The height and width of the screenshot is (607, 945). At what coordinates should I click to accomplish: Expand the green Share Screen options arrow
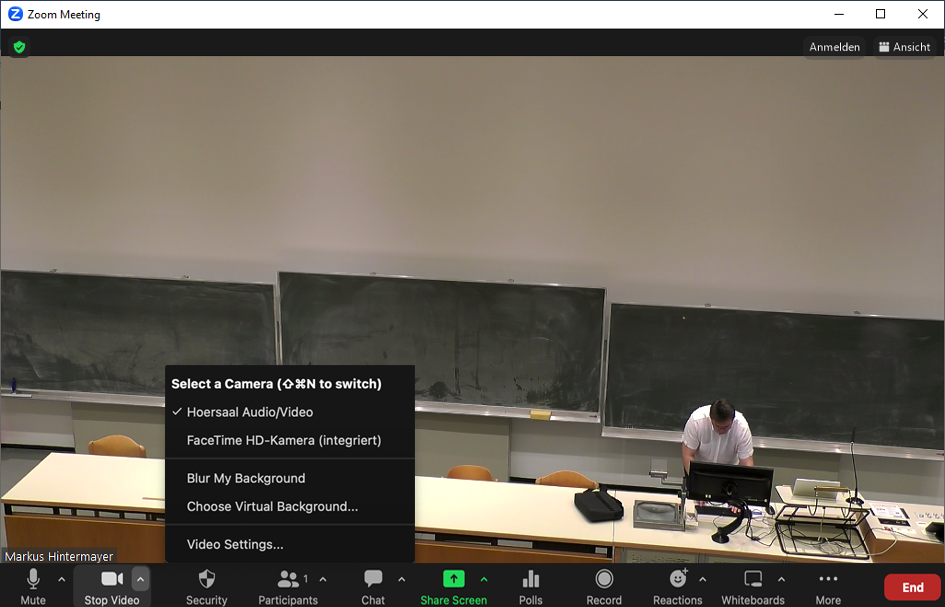tap(484, 580)
